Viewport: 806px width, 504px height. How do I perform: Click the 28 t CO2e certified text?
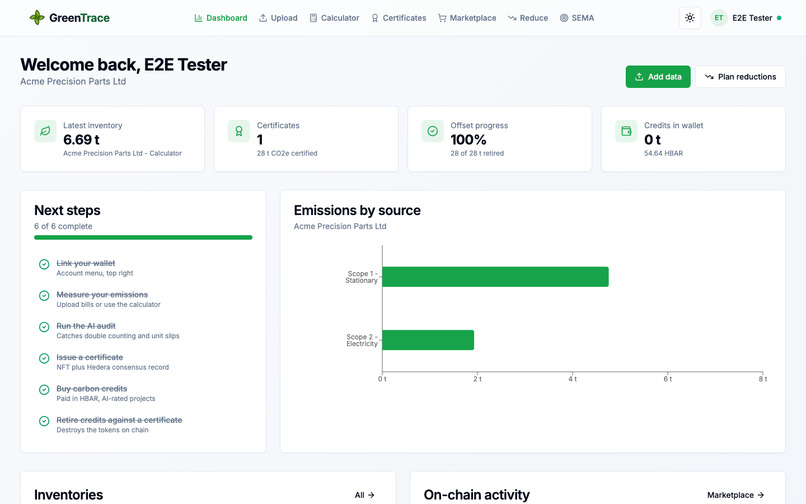coord(287,153)
